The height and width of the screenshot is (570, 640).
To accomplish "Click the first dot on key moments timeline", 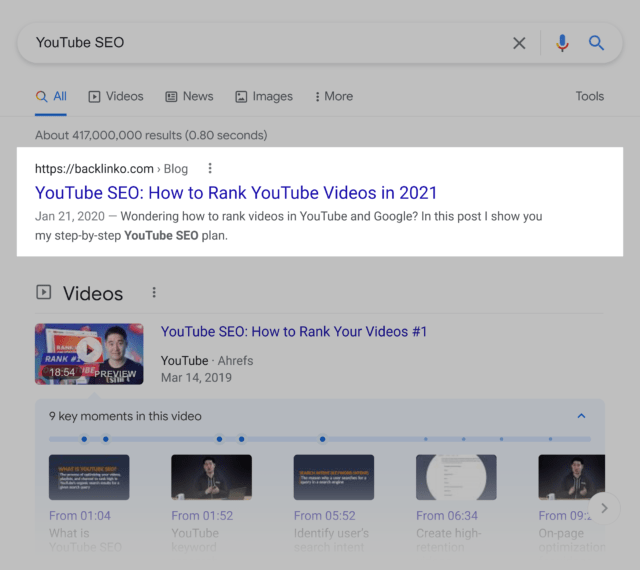I will pos(84,438).
